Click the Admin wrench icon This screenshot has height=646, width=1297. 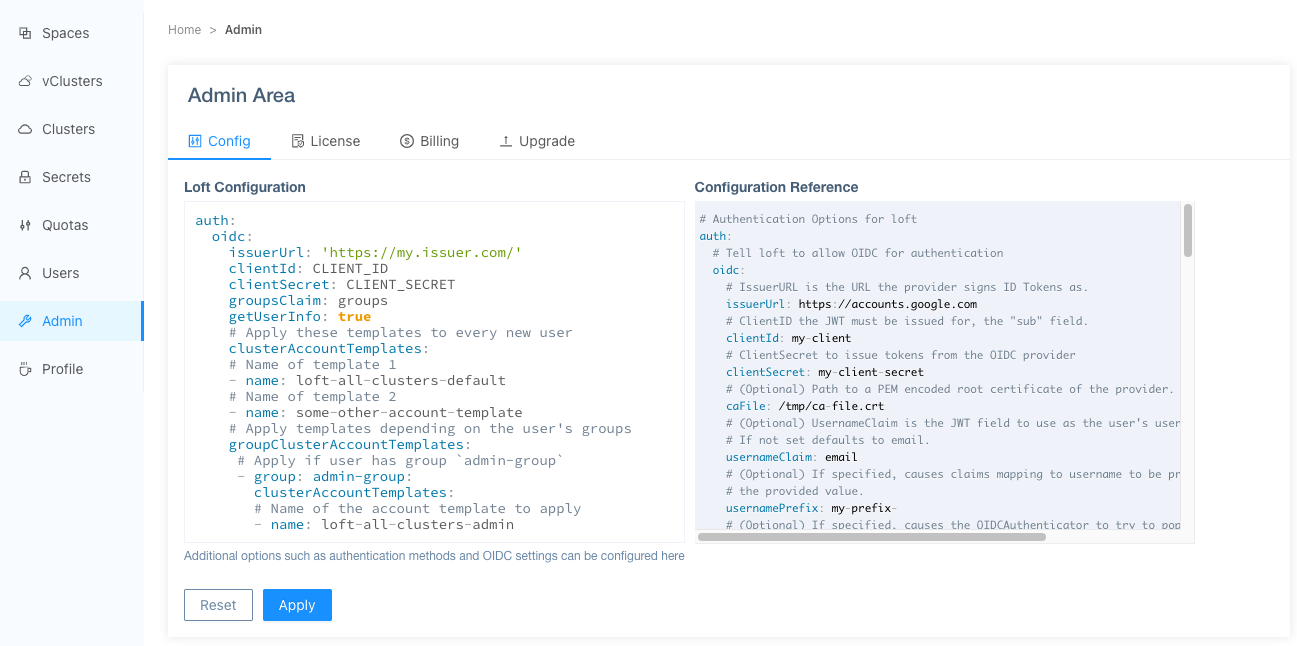pyautogui.click(x=25, y=321)
